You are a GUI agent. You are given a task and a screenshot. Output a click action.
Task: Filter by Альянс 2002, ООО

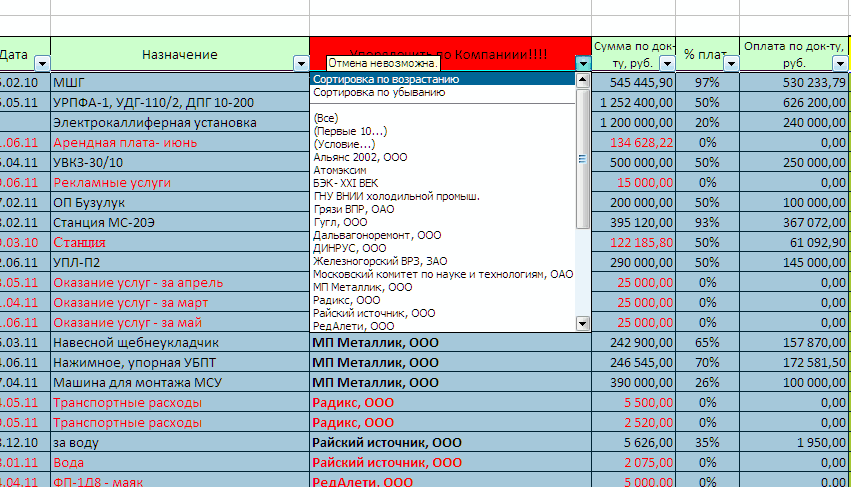443,157
